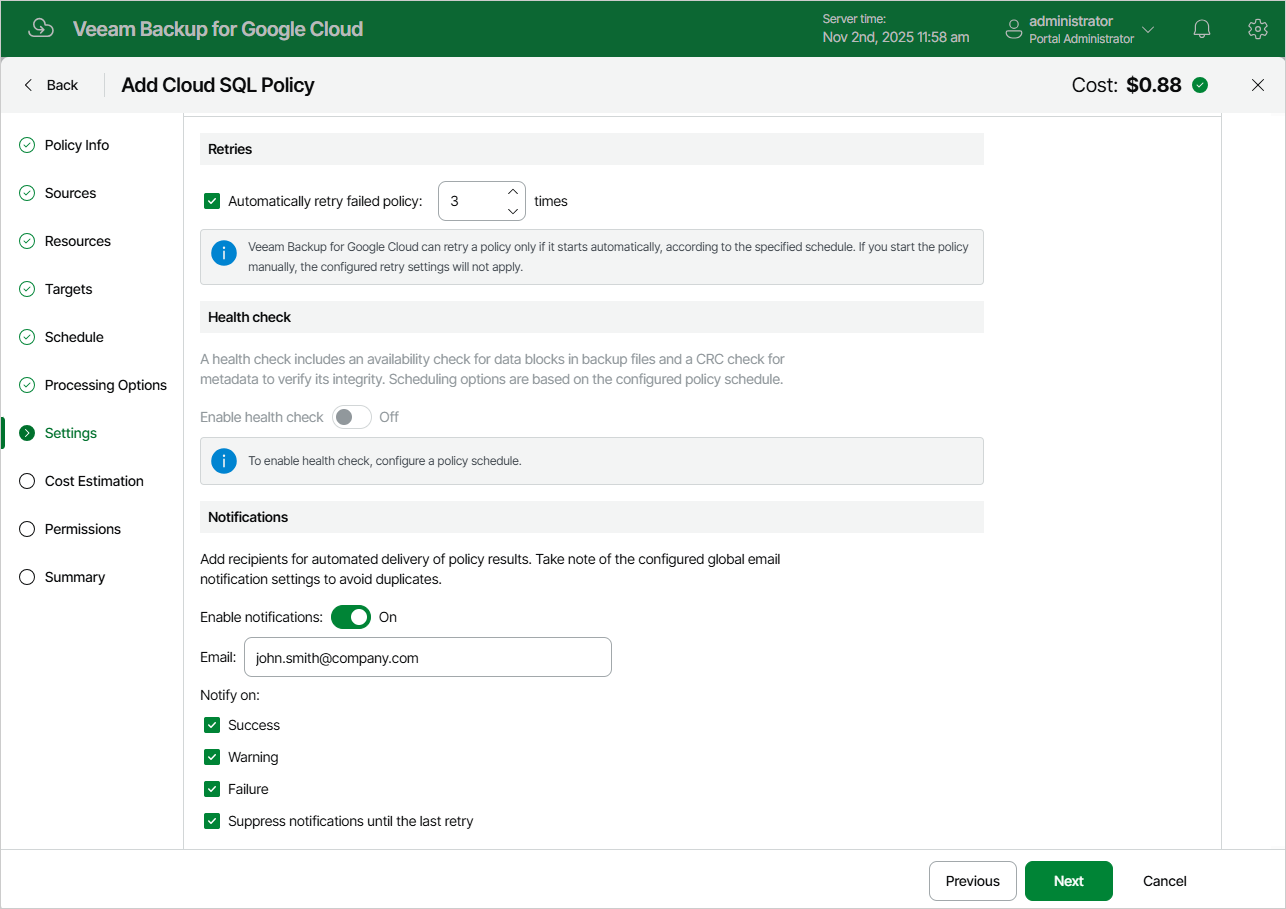The image size is (1286, 909).
Task: Click the Health check section header
Action: point(592,317)
